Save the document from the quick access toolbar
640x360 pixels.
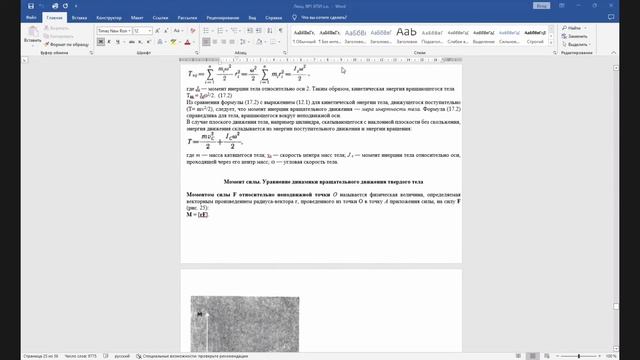pos(31,6)
